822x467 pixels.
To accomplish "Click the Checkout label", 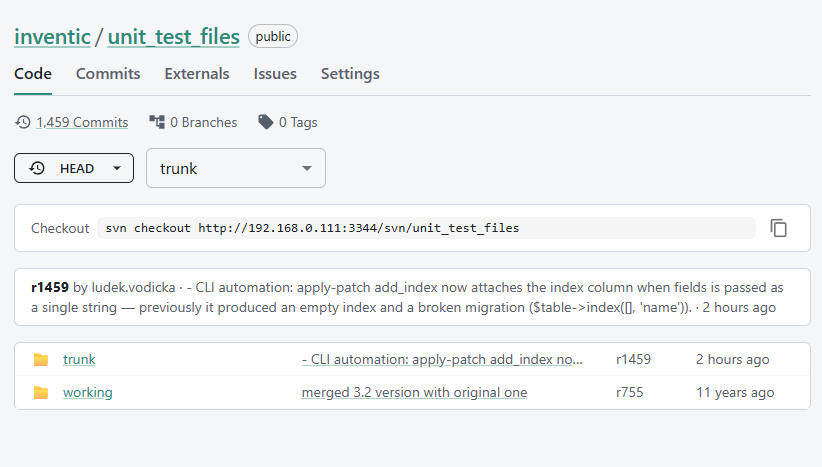I will [x=60, y=229].
